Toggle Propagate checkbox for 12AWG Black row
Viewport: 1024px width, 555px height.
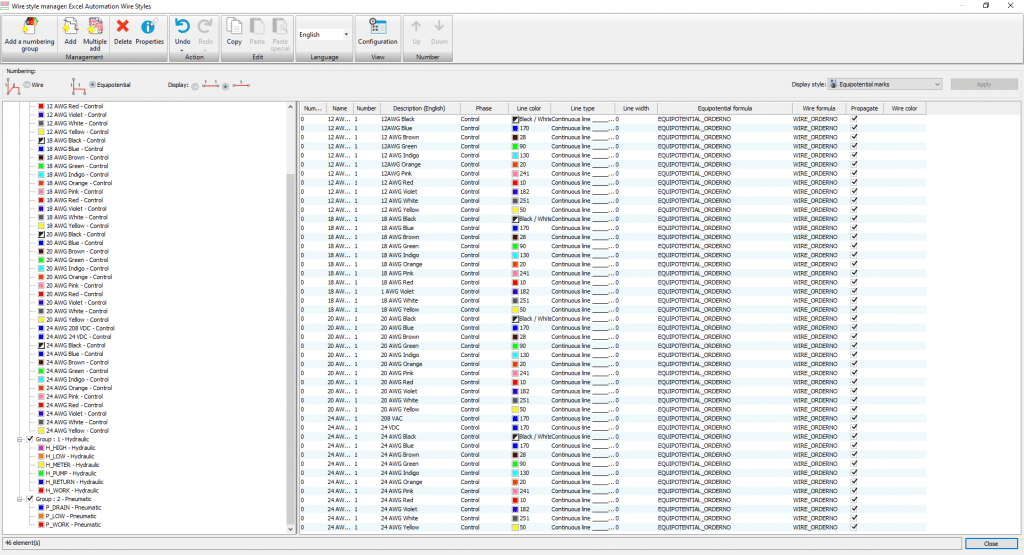tap(854, 119)
